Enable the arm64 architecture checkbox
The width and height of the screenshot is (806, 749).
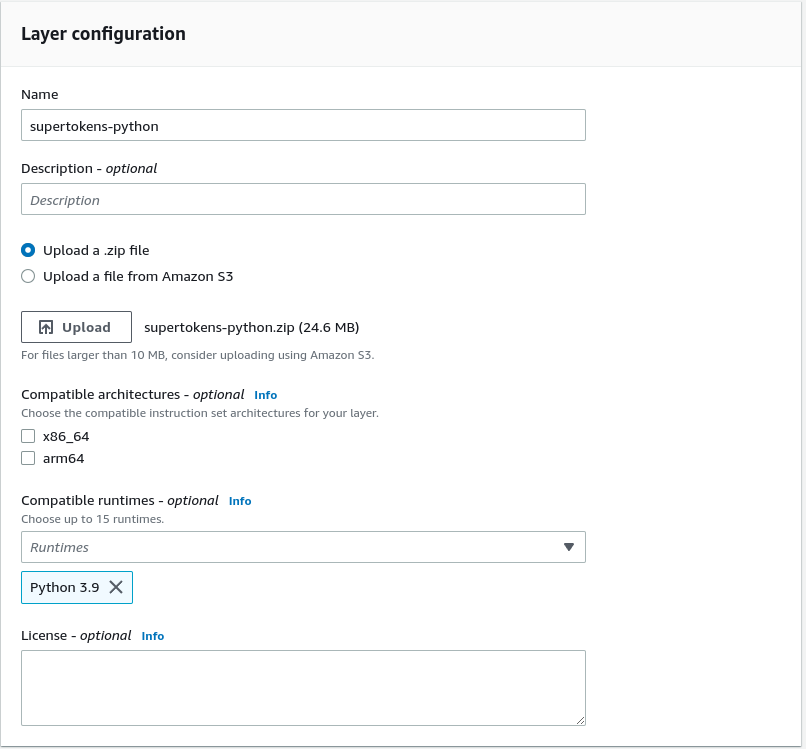(28, 457)
